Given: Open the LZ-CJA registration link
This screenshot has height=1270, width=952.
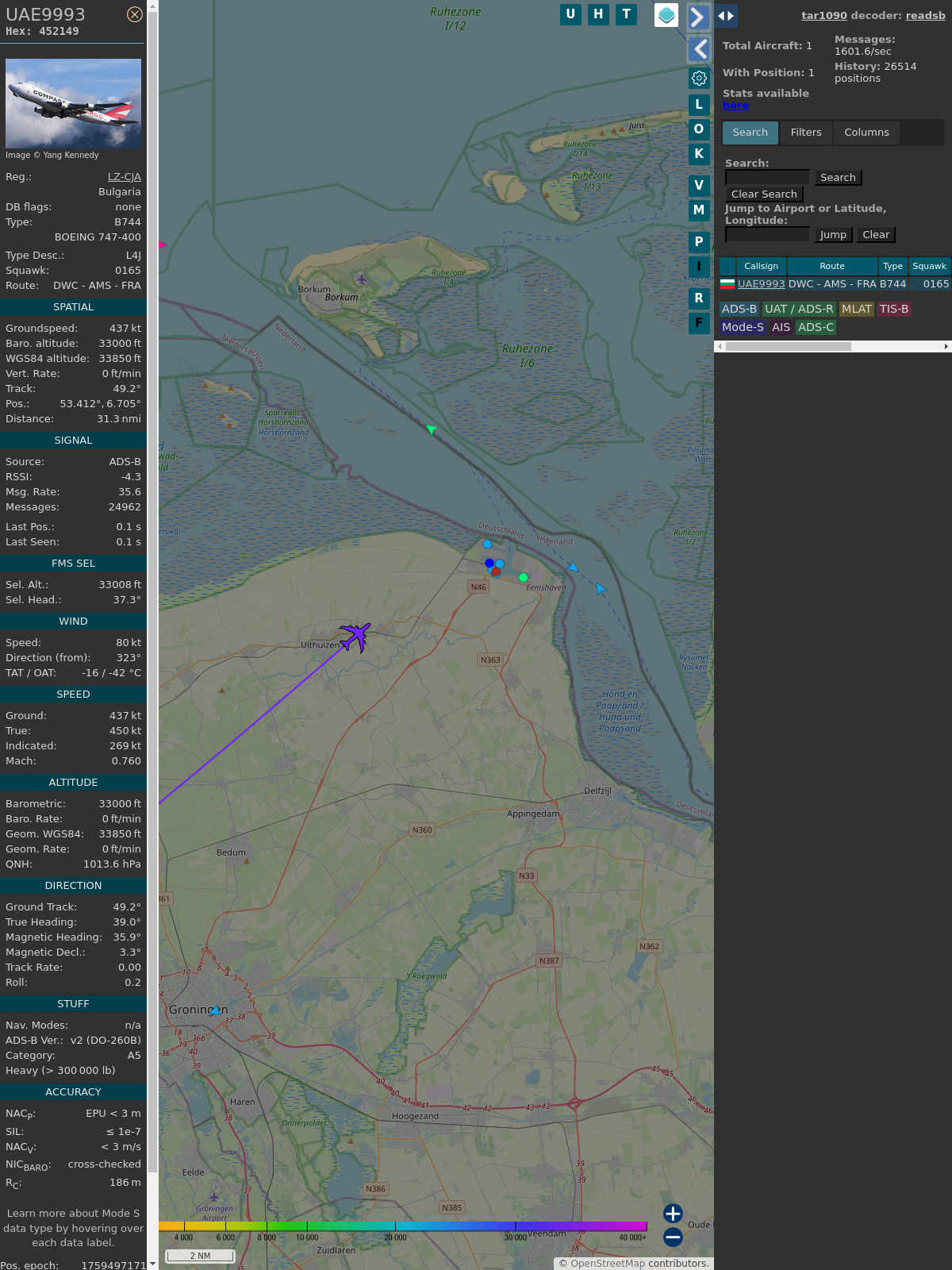Looking at the screenshot, I should (125, 177).
